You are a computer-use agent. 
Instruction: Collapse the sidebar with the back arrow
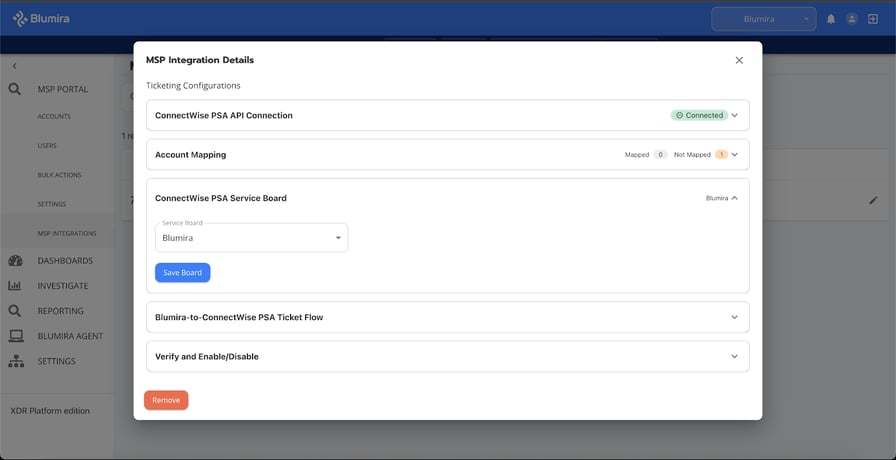point(15,66)
